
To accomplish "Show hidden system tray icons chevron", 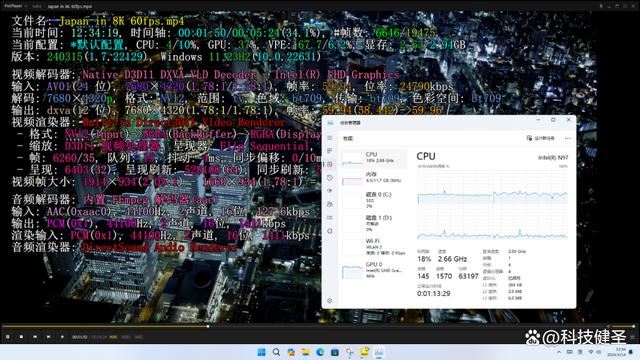I will point(559,352).
